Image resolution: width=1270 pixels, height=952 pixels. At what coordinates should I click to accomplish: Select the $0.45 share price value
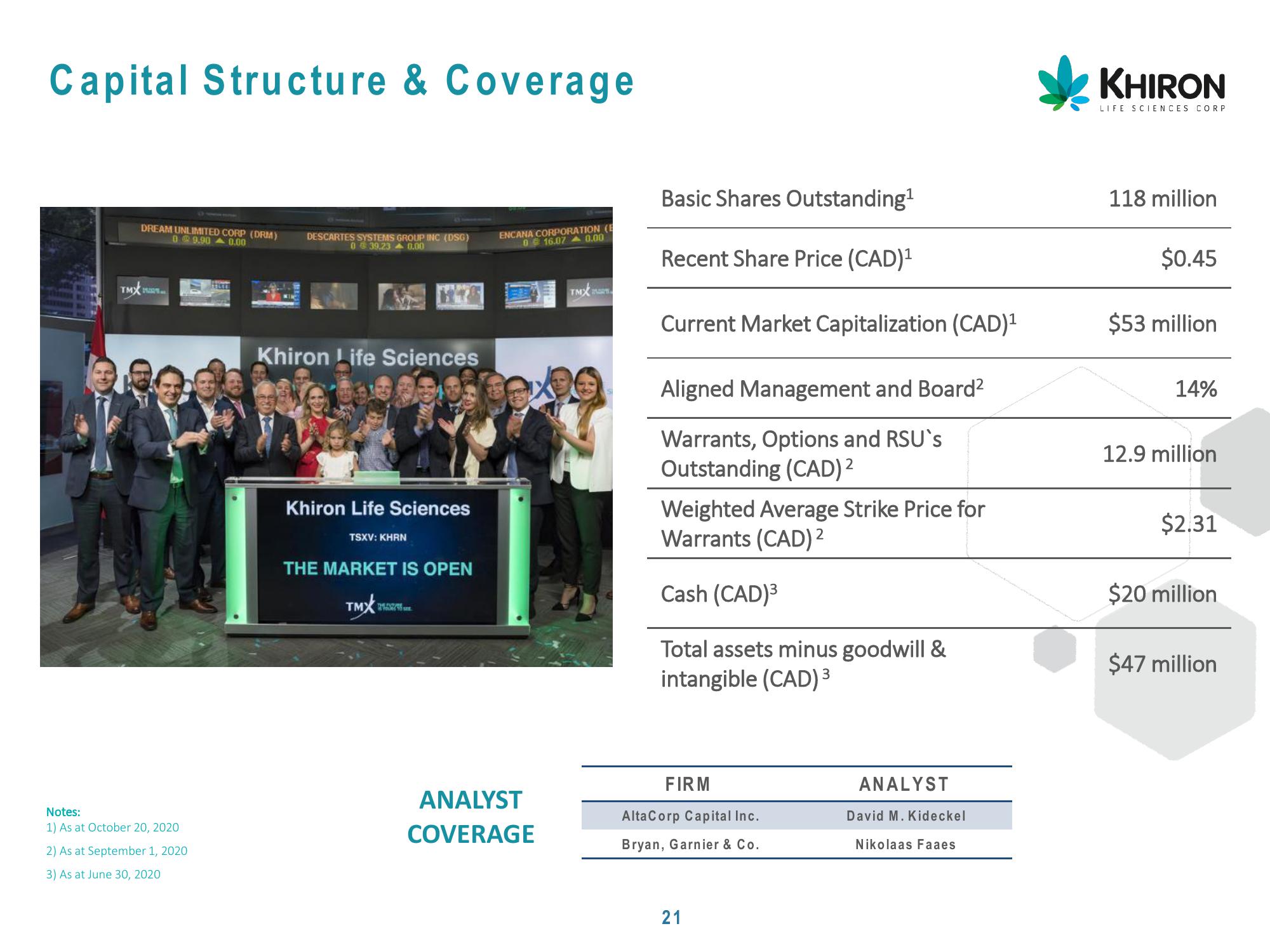tap(1188, 258)
